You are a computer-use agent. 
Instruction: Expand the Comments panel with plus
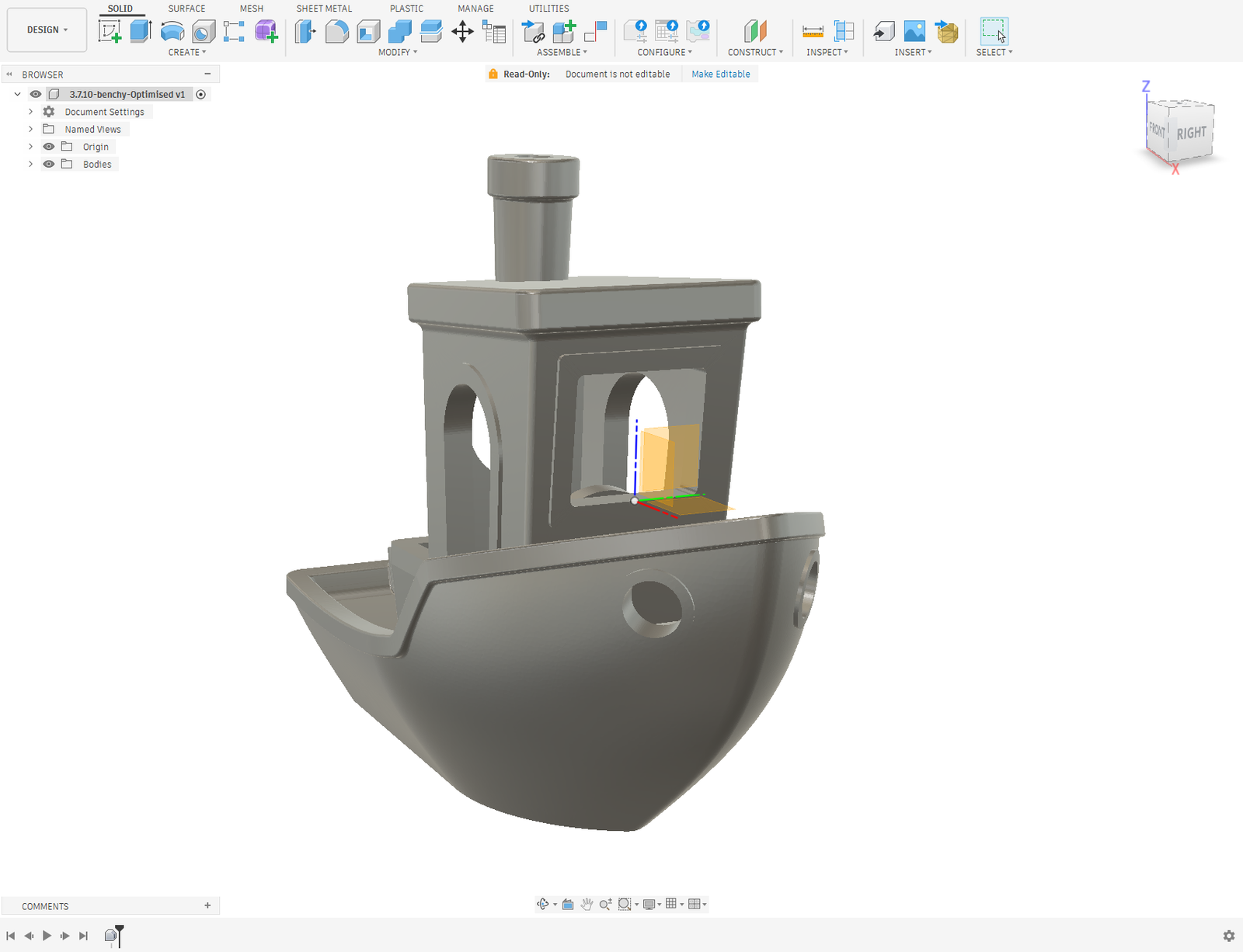(x=207, y=905)
